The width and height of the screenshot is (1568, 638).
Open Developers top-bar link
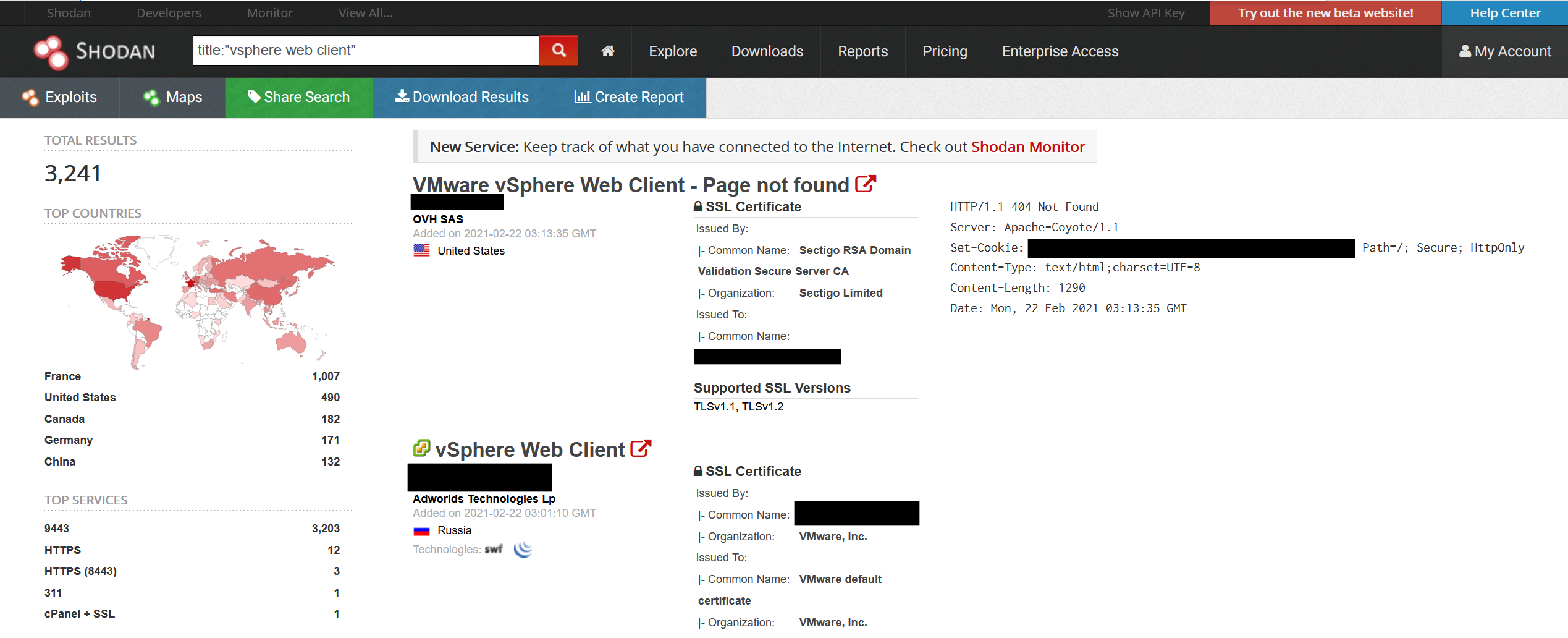pyautogui.click(x=169, y=13)
